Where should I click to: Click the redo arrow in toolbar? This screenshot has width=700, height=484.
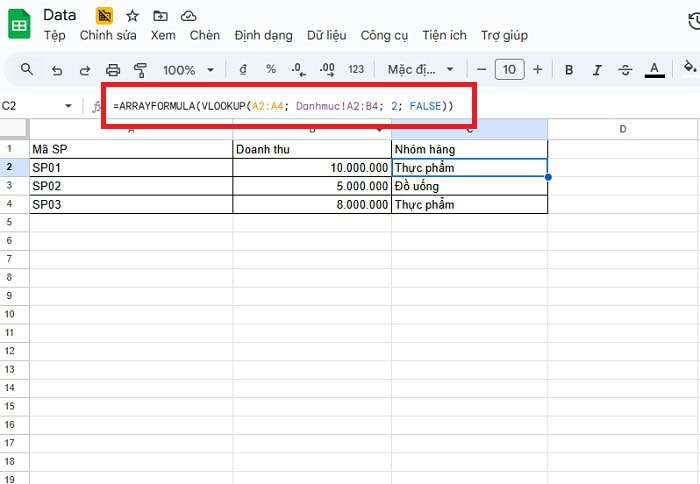(x=85, y=70)
